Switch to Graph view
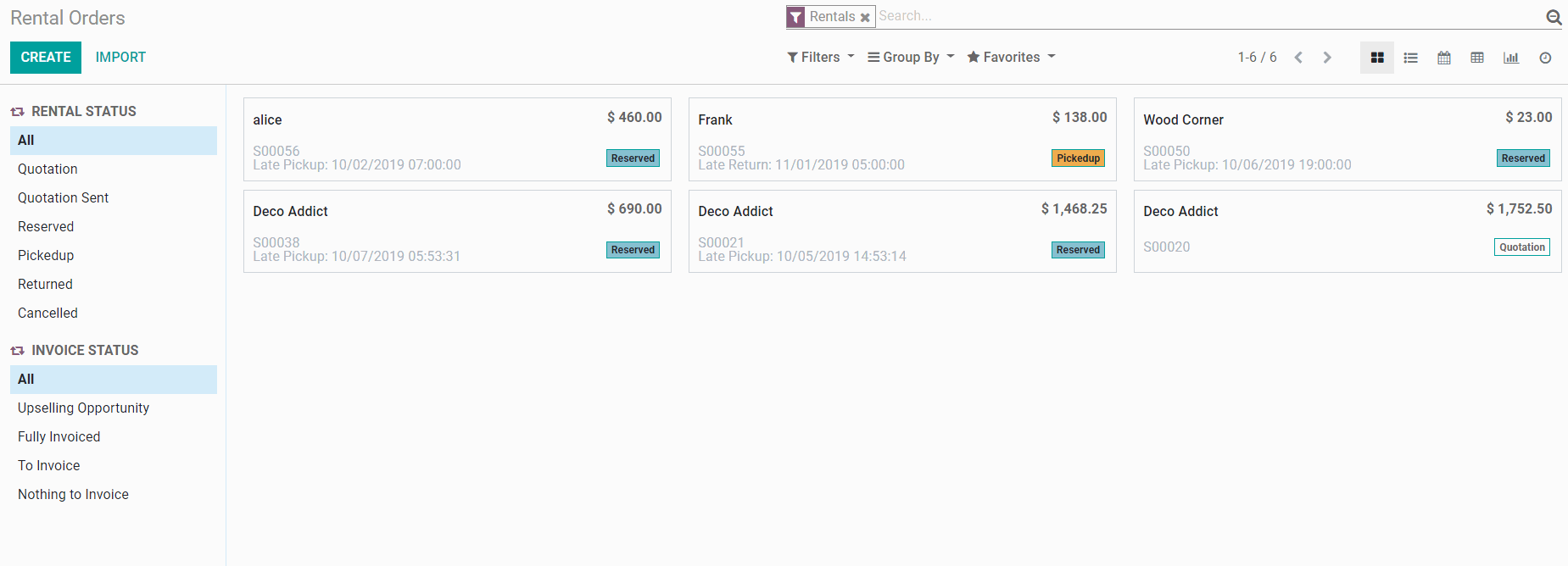This screenshot has width=1568, height=566. click(1510, 58)
